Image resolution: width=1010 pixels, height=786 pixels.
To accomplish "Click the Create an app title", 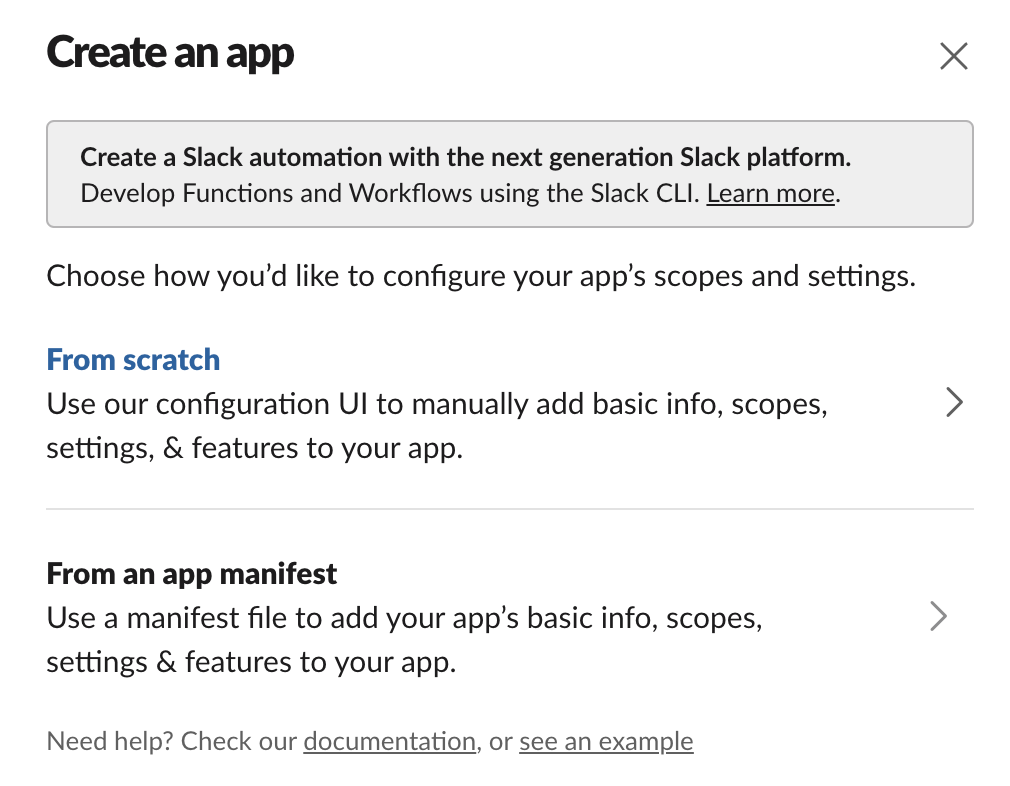I will click(170, 52).
